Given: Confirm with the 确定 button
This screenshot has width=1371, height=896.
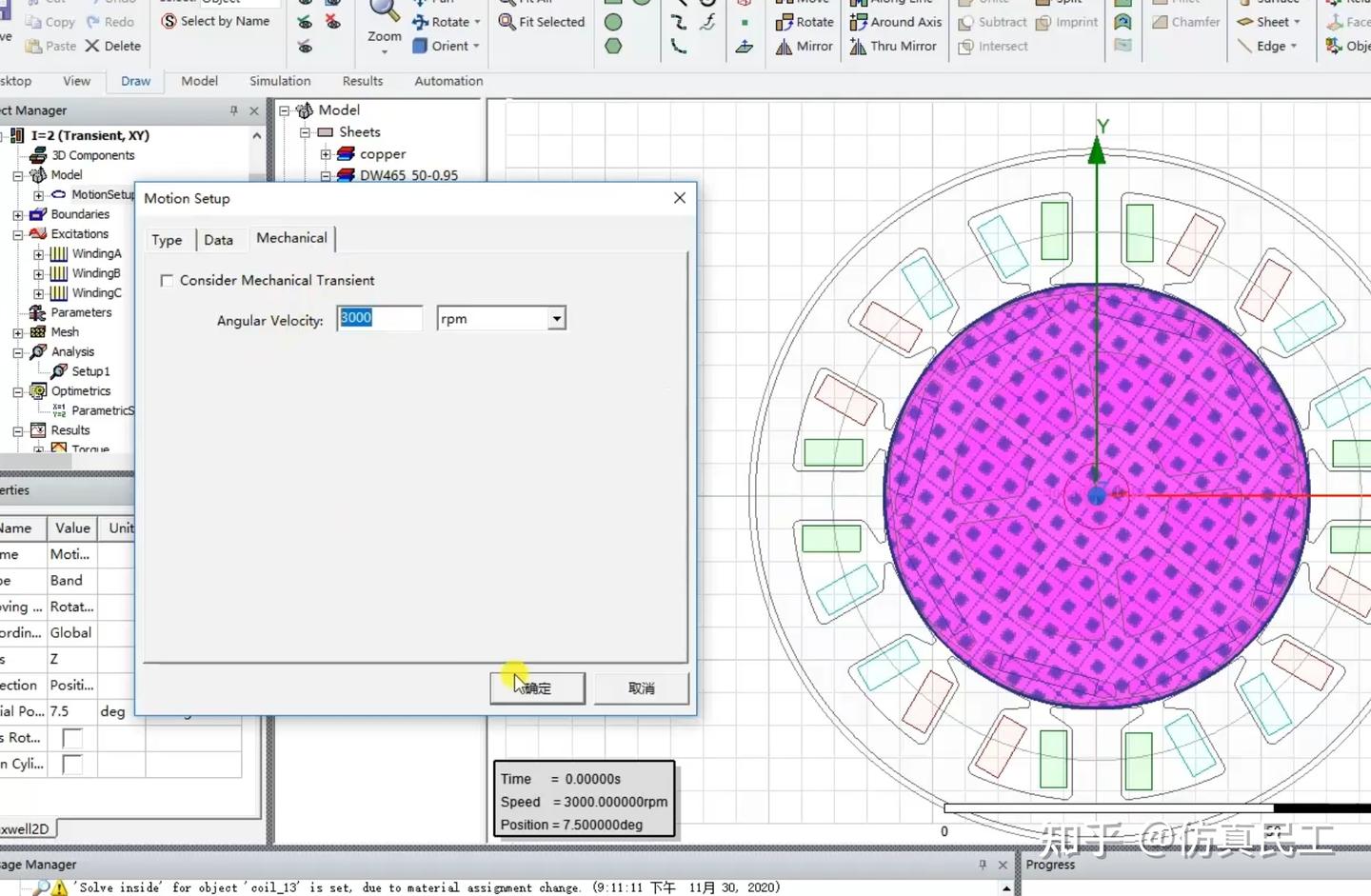Looking at the screenshot, I should pyautogui.click(x=537, y=687).
